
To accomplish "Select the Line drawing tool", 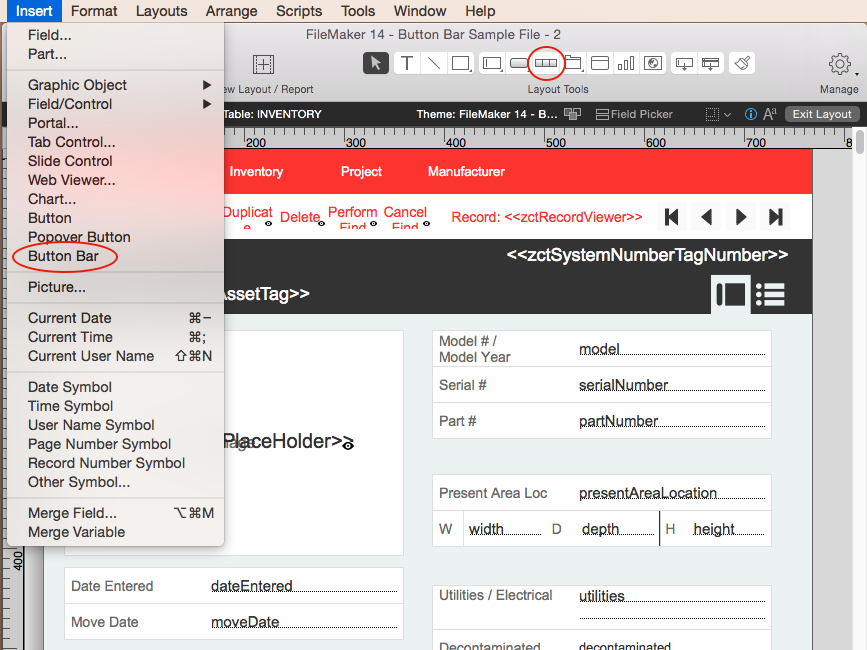I will click(x=433, y=63).
